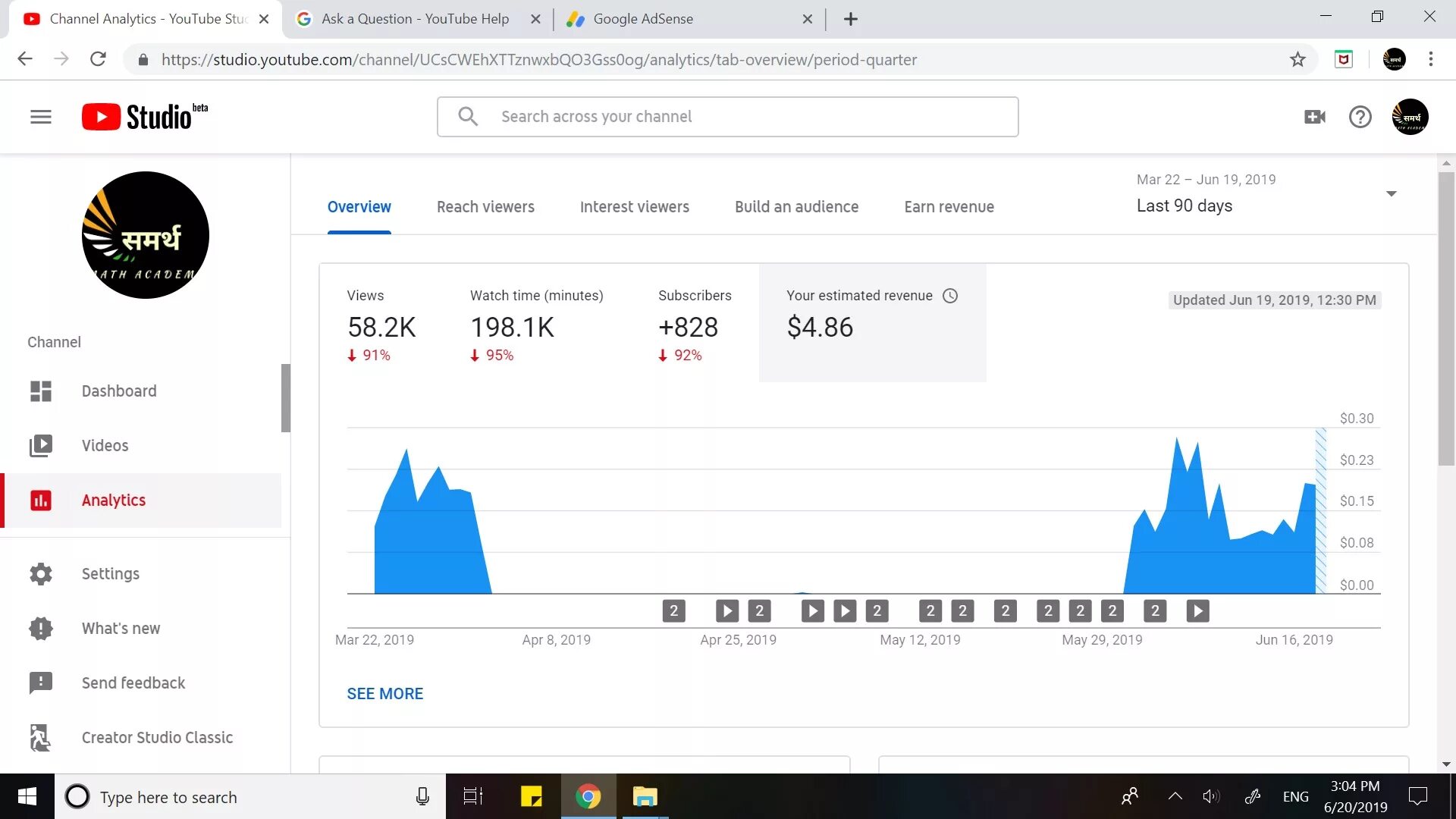Click the Dashboard icon in sidebar

[40, 390]
